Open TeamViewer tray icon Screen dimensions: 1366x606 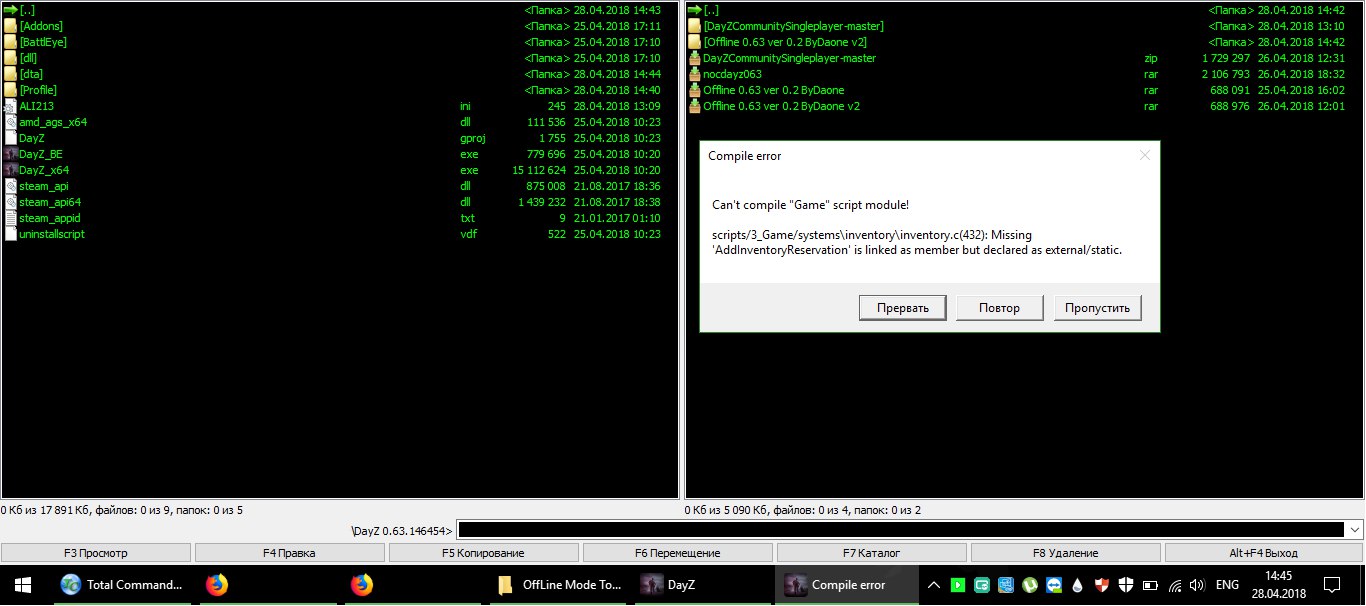coord(1053,585)
